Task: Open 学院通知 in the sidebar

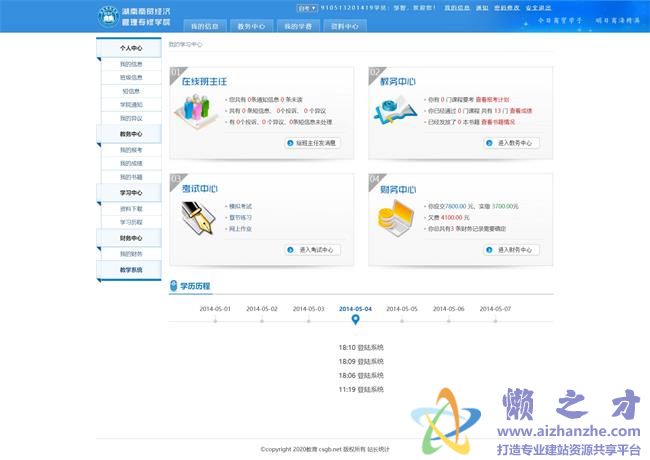Action: click(x=131, y=105)
